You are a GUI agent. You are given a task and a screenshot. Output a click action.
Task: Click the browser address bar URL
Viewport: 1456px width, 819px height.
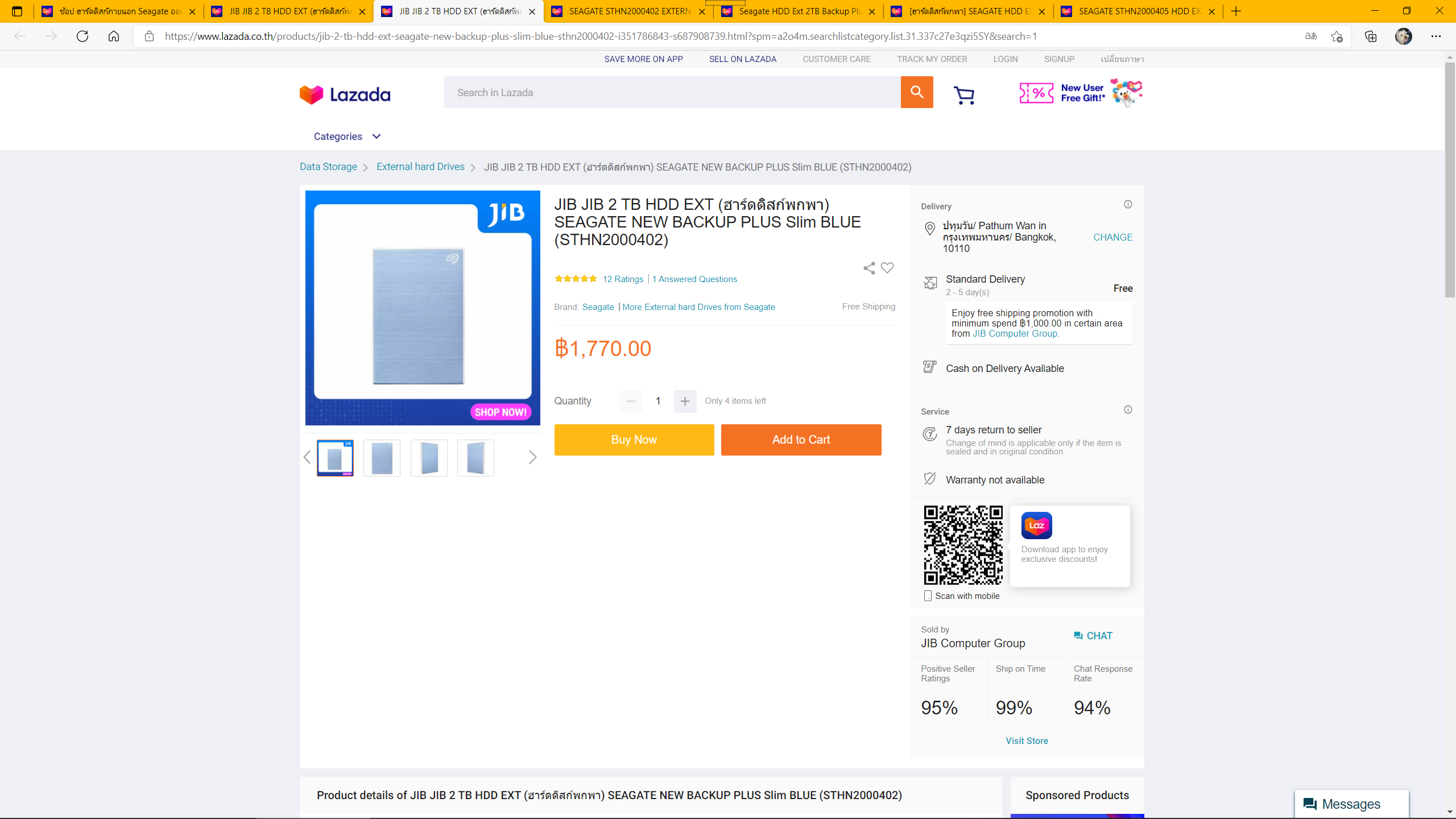601,36
